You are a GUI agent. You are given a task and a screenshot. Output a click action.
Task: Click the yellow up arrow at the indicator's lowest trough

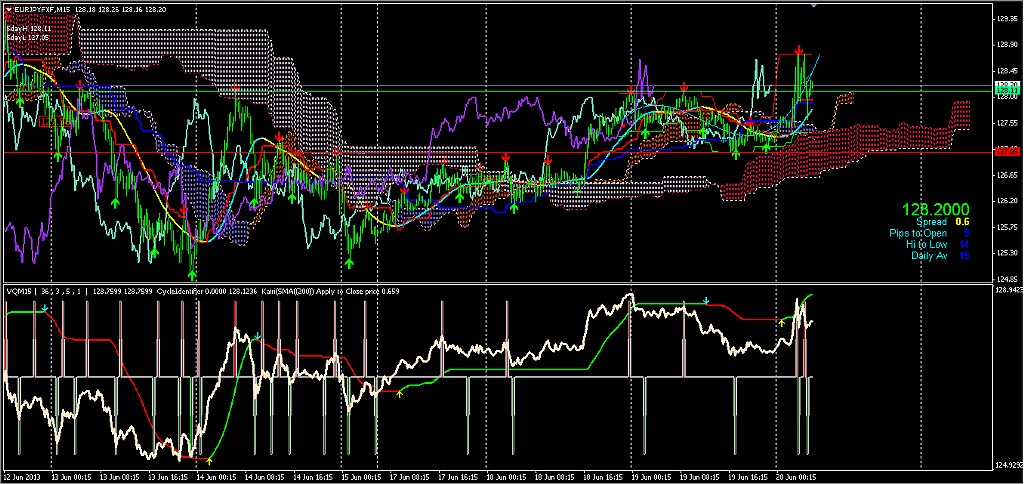point(209,460)
